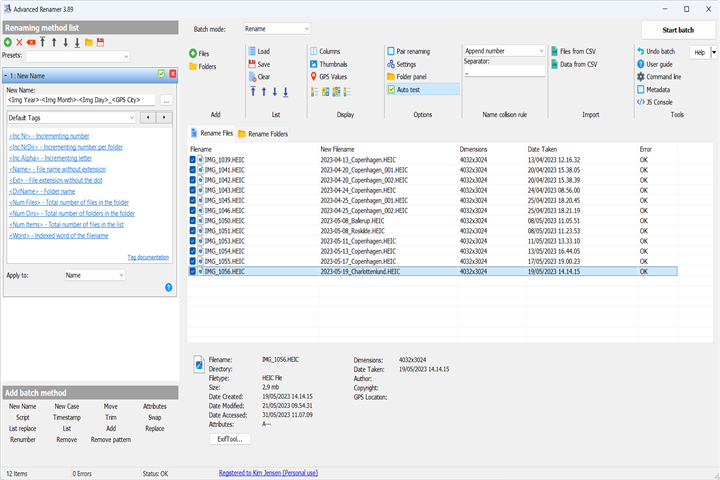Clear all methods using the red eraser icon
This screenshot has width=720, height=480.
pos(31,42)
